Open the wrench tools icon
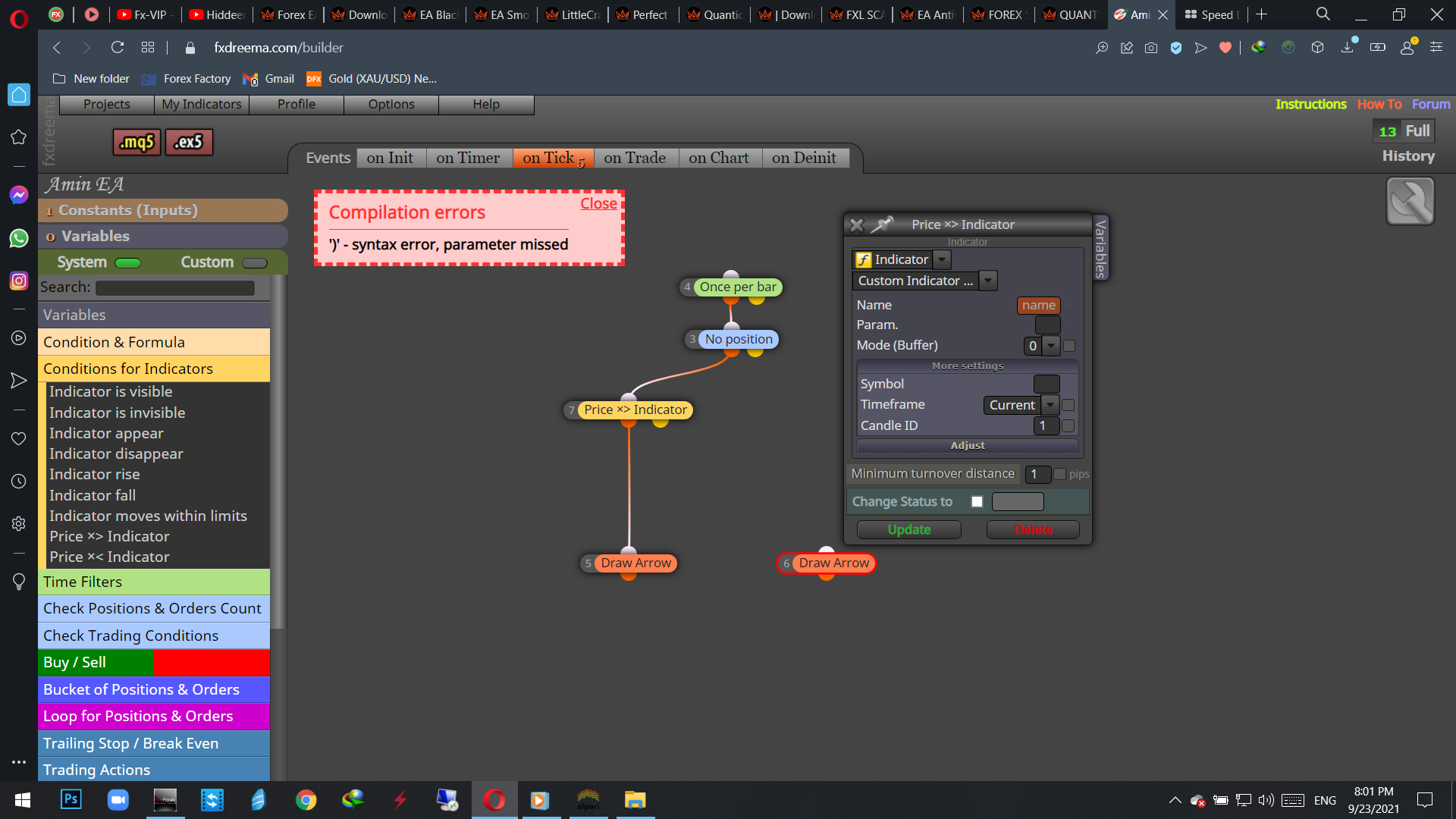The width and height of the screenshot is (1456, 819). pos(1410,202)
